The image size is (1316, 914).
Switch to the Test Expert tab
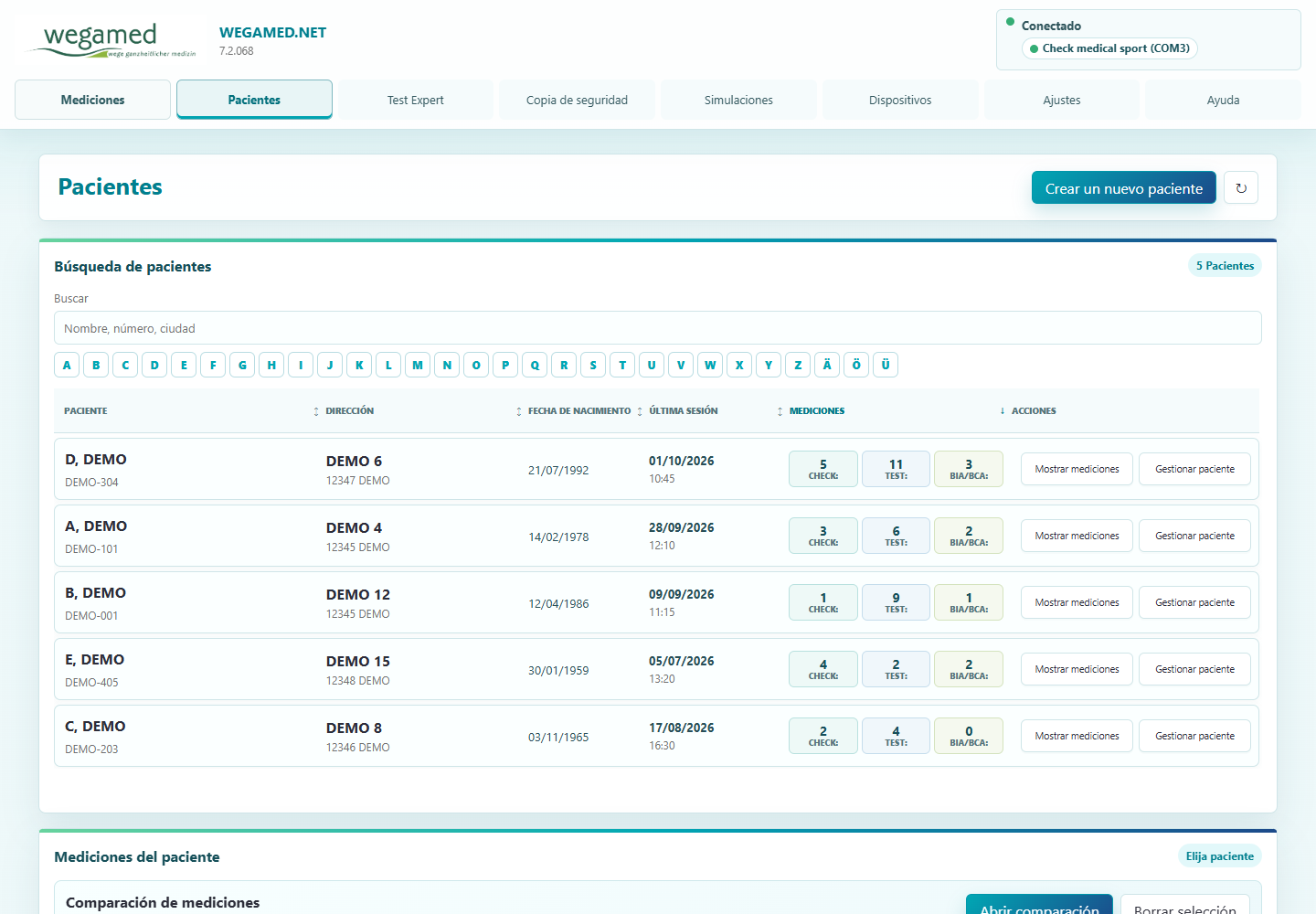(x=416, y=100)
